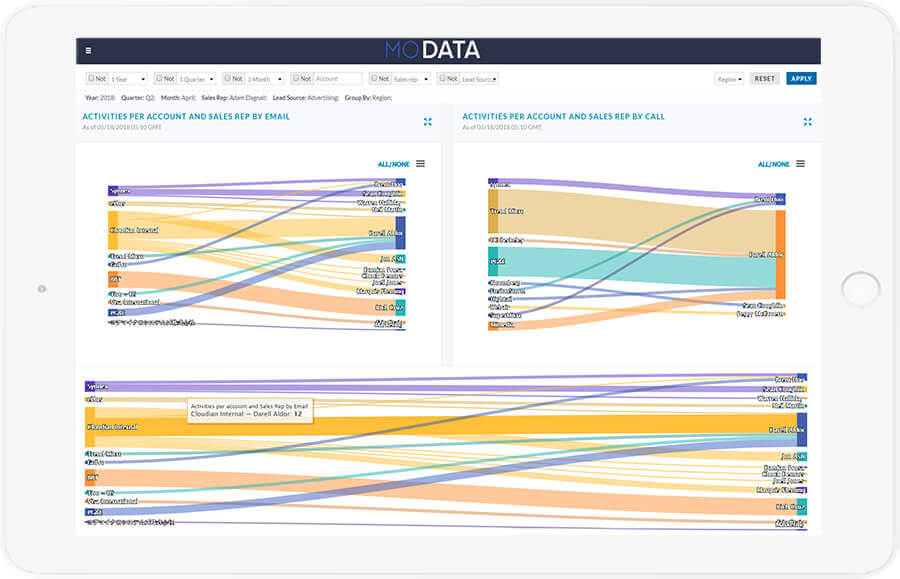Screen dimensions: 900x579
Task: Click the Account filter input field
Action: (x=338, y=78)
